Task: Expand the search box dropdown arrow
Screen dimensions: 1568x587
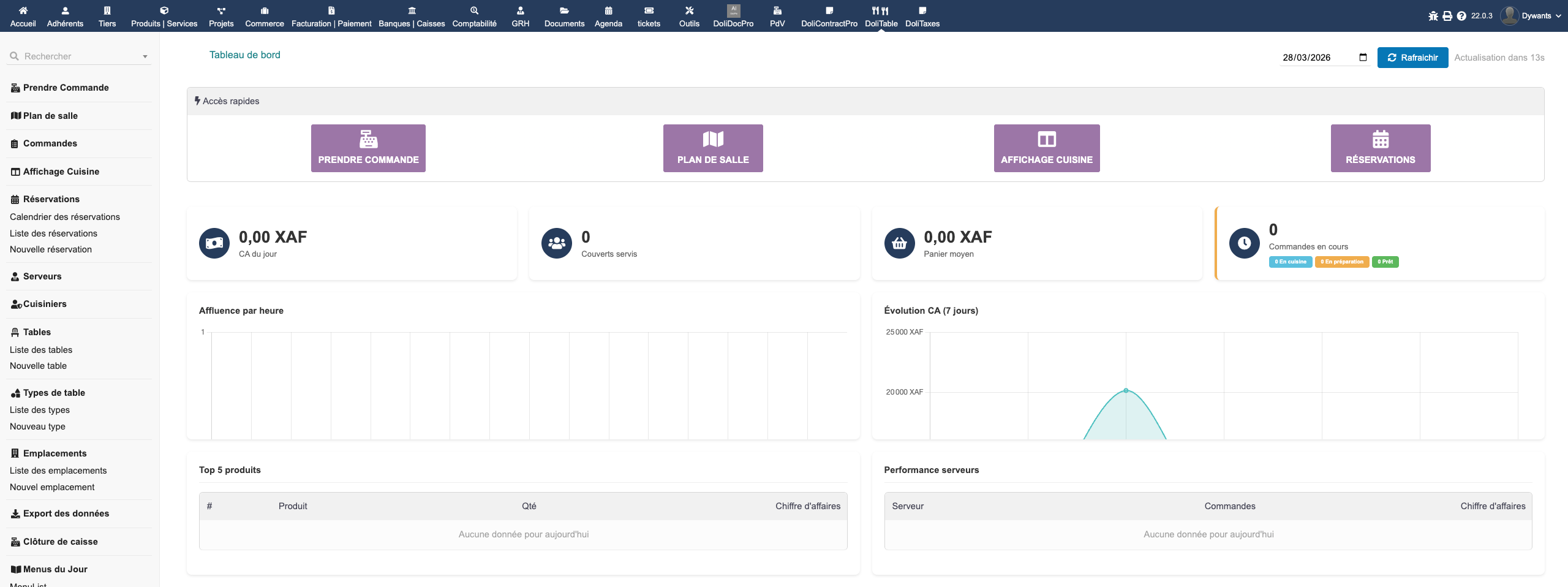Action: (x=145, y=57)
